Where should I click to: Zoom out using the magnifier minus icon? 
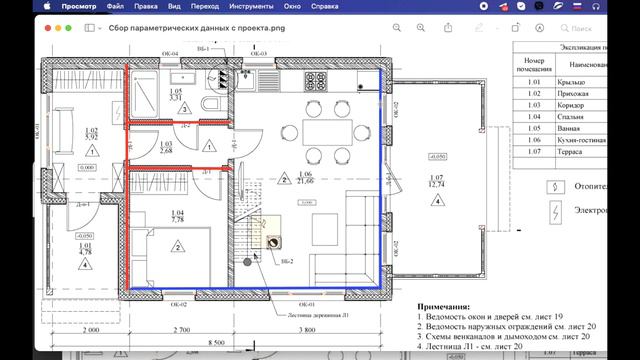point(397,28)
